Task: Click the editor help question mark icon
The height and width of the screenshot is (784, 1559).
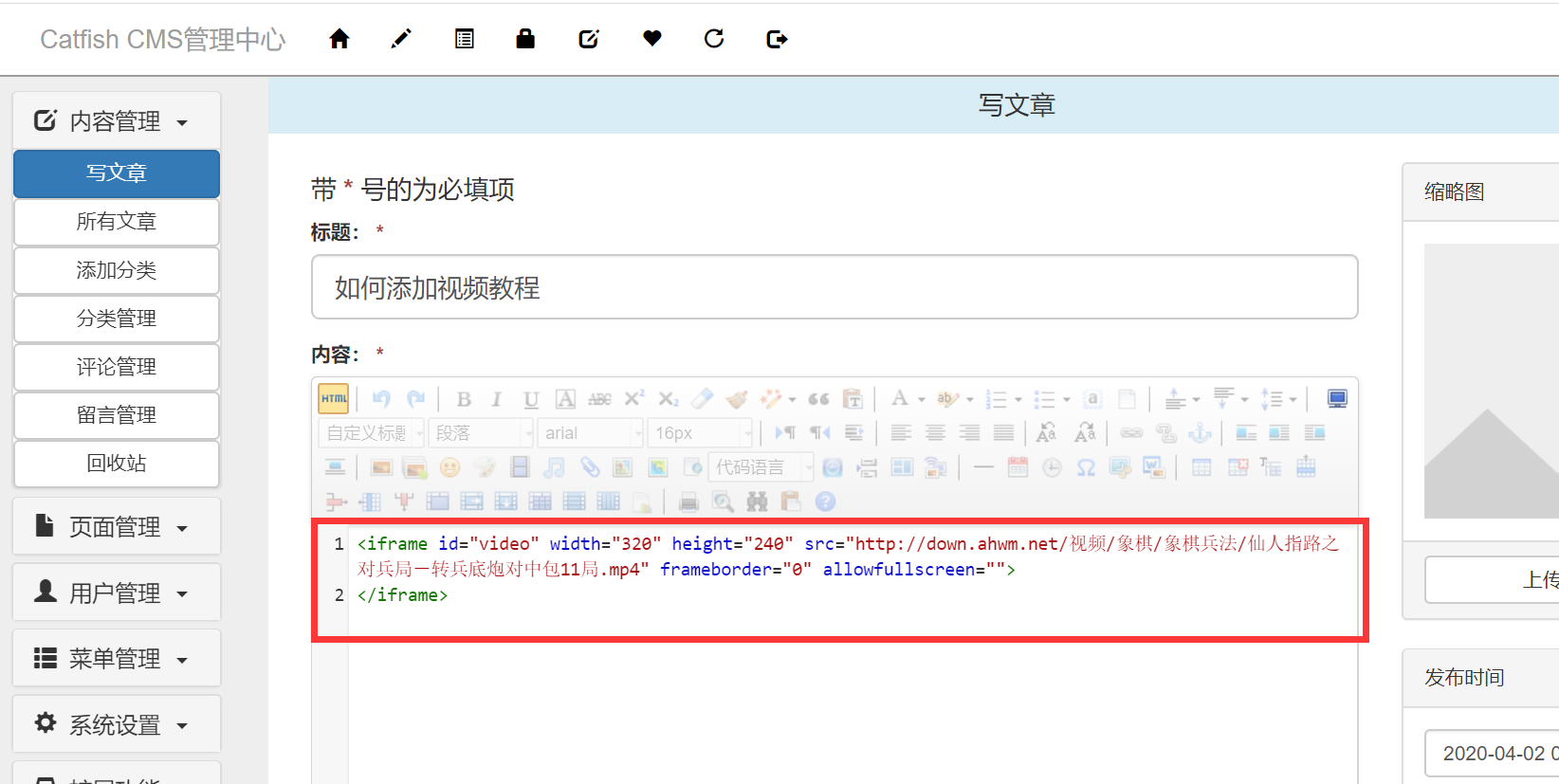Action: click(825, 501)
